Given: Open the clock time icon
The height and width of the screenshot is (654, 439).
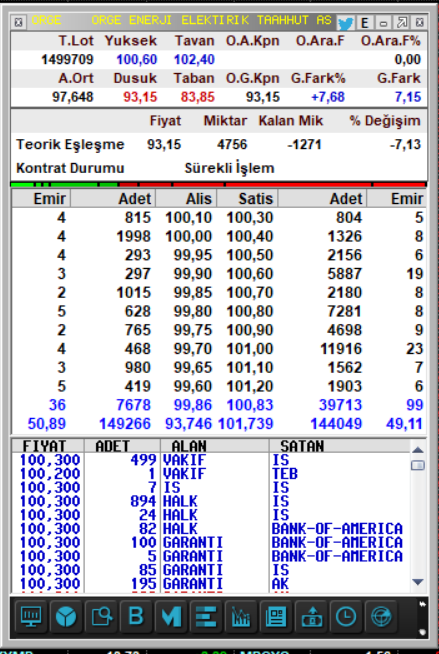Looking at the screenshot, I should (x=346, y=616).
